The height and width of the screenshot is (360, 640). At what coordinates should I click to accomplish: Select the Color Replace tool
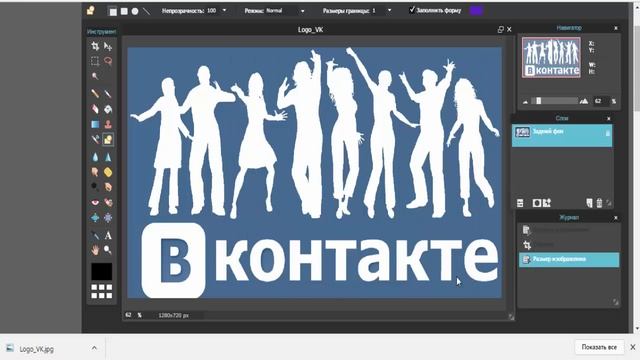[95, 139]
